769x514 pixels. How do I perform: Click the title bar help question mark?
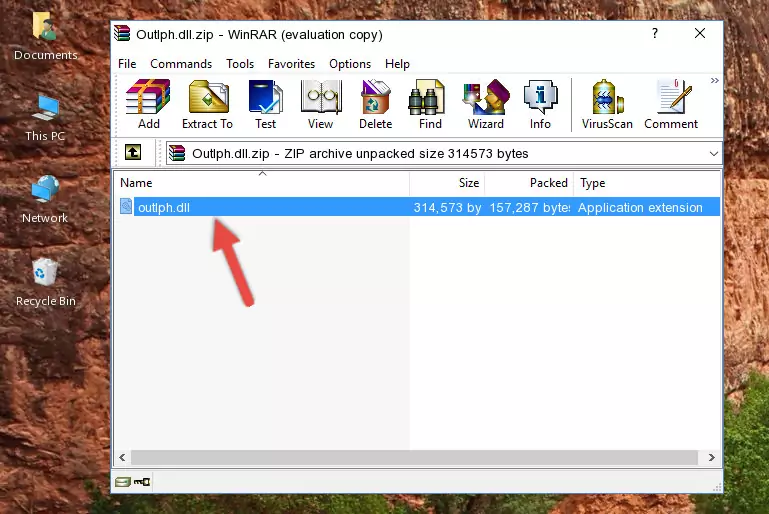655,33
